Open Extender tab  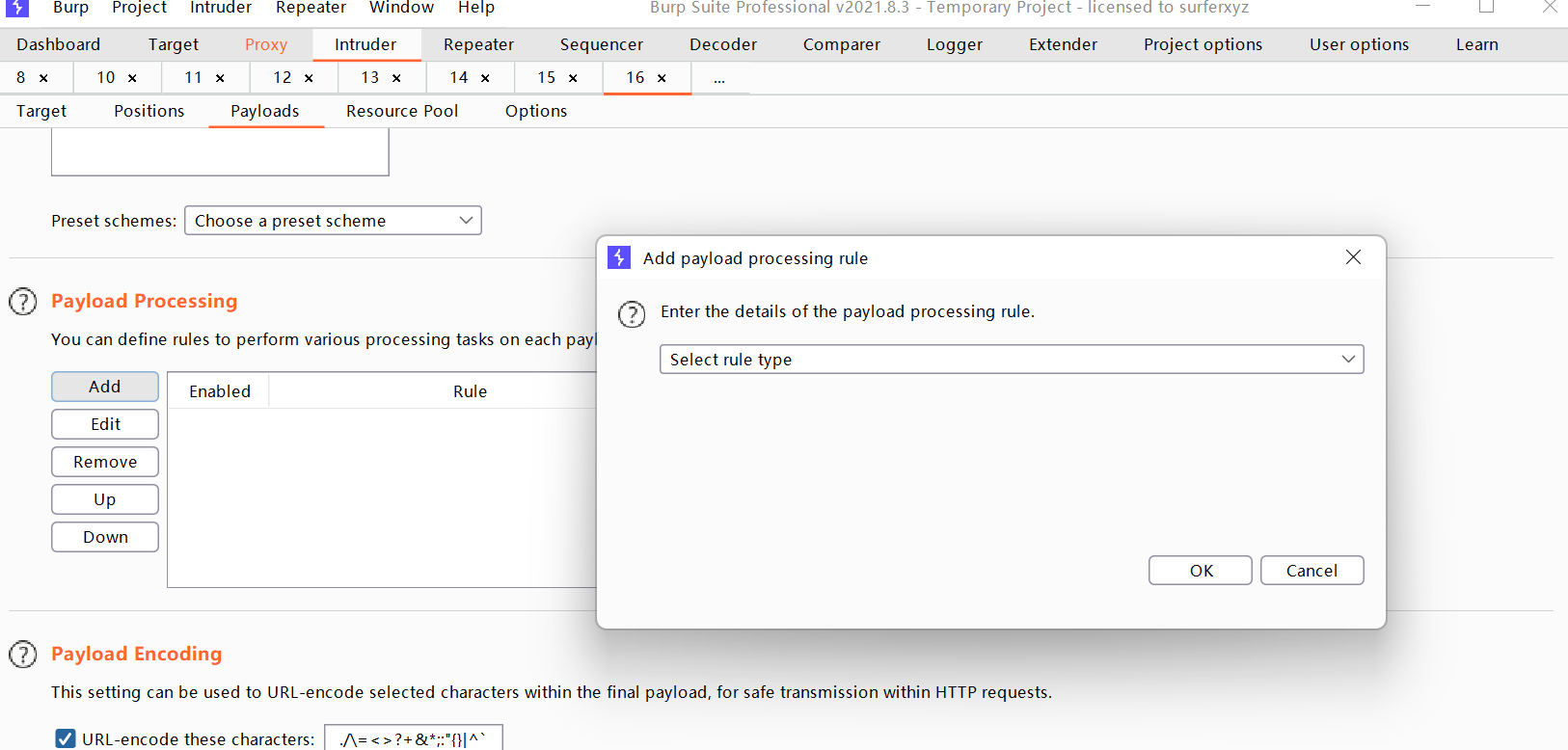pyautogui.click(x=1063, y=44)
